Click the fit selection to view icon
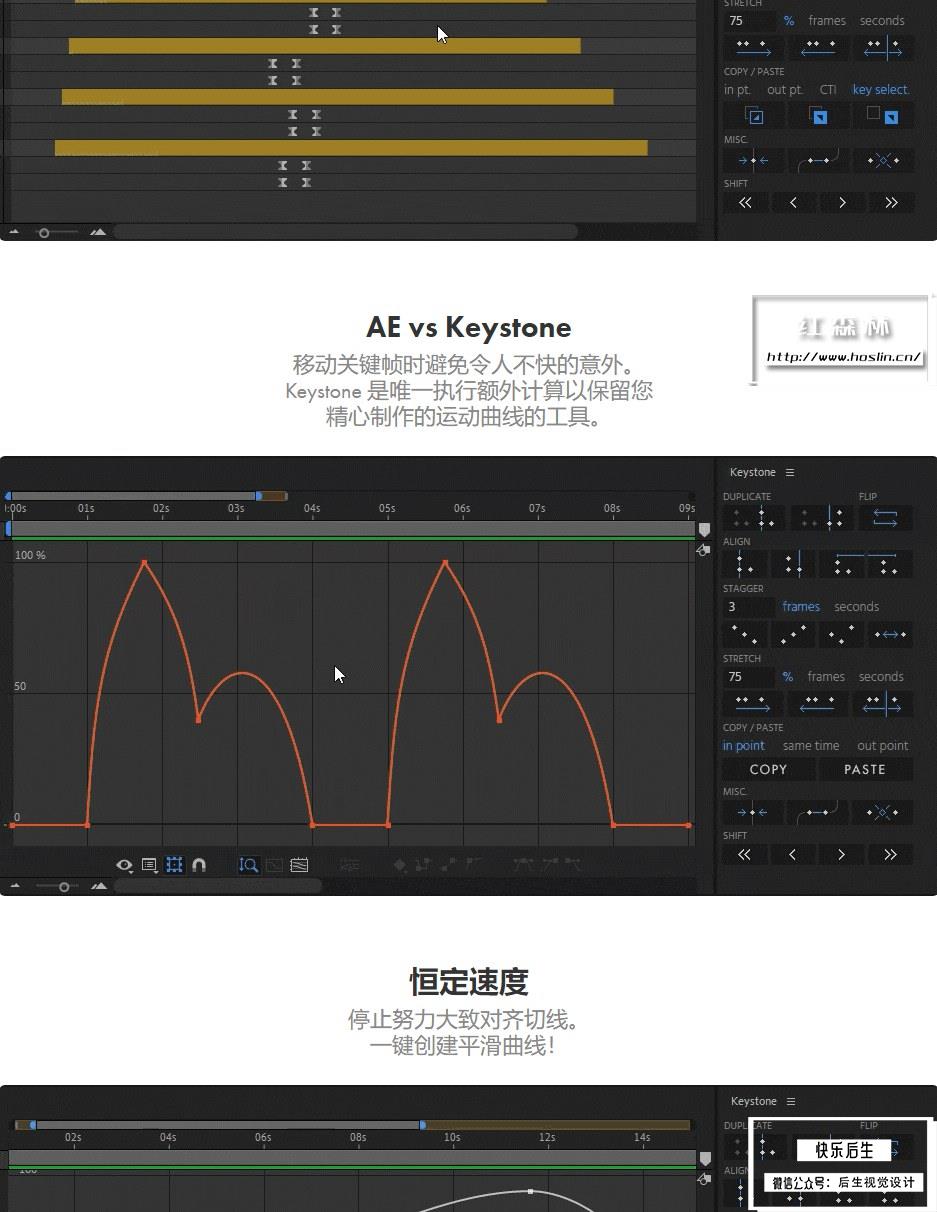Screen dimensions: 937x1212 pyautogui.click(x=274, y=865)
